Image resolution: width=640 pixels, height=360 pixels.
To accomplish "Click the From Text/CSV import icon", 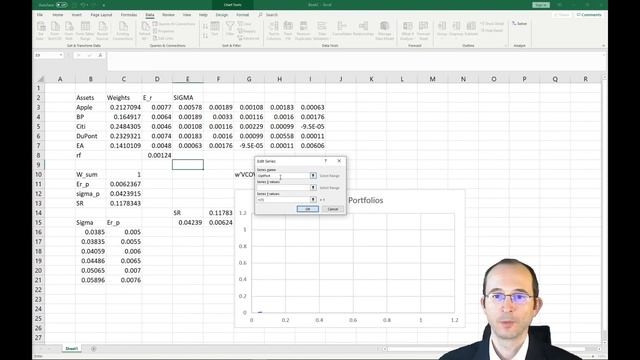I will 55,31.
